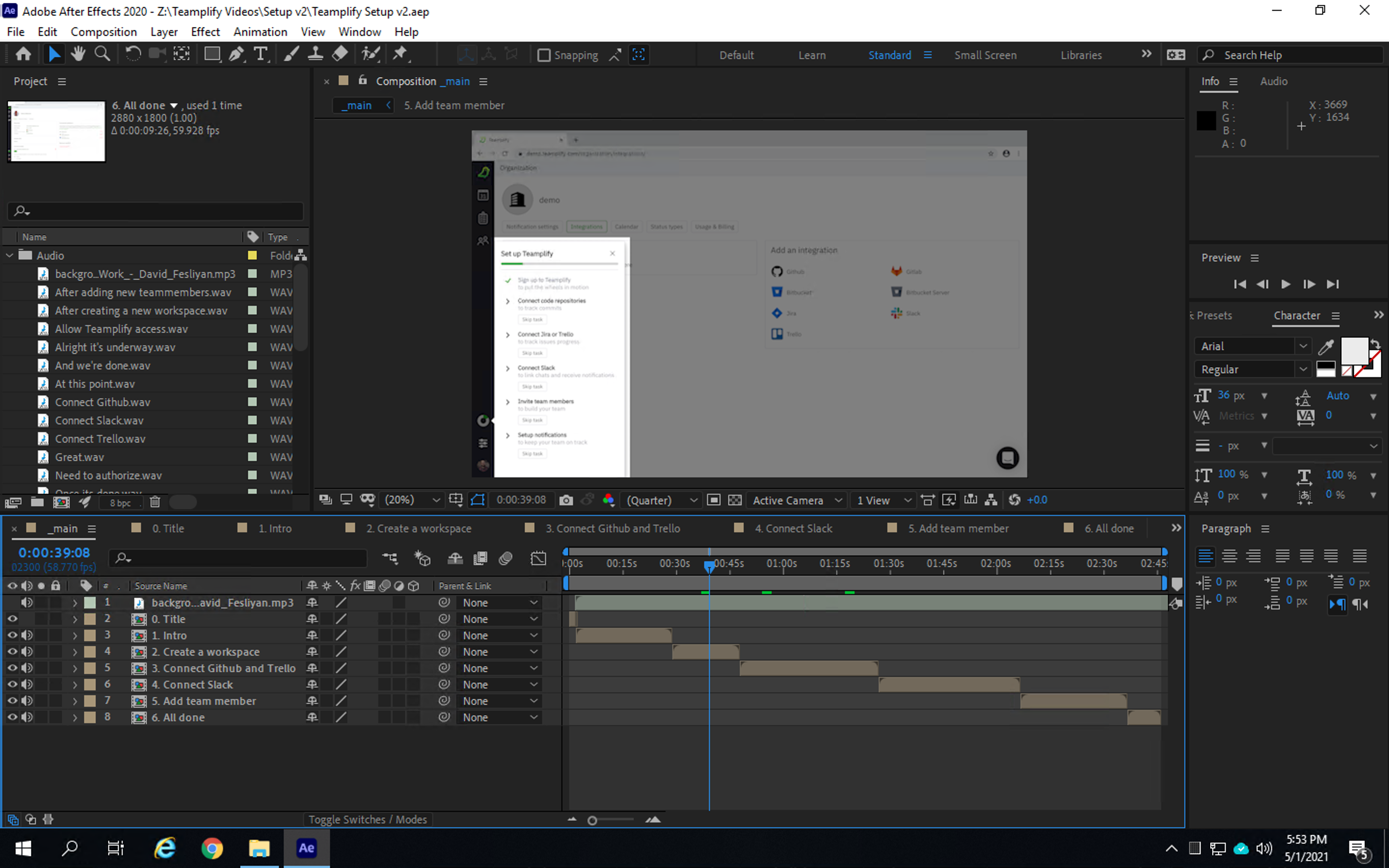Click Toggle Switches / Modes button

(368, 819)
